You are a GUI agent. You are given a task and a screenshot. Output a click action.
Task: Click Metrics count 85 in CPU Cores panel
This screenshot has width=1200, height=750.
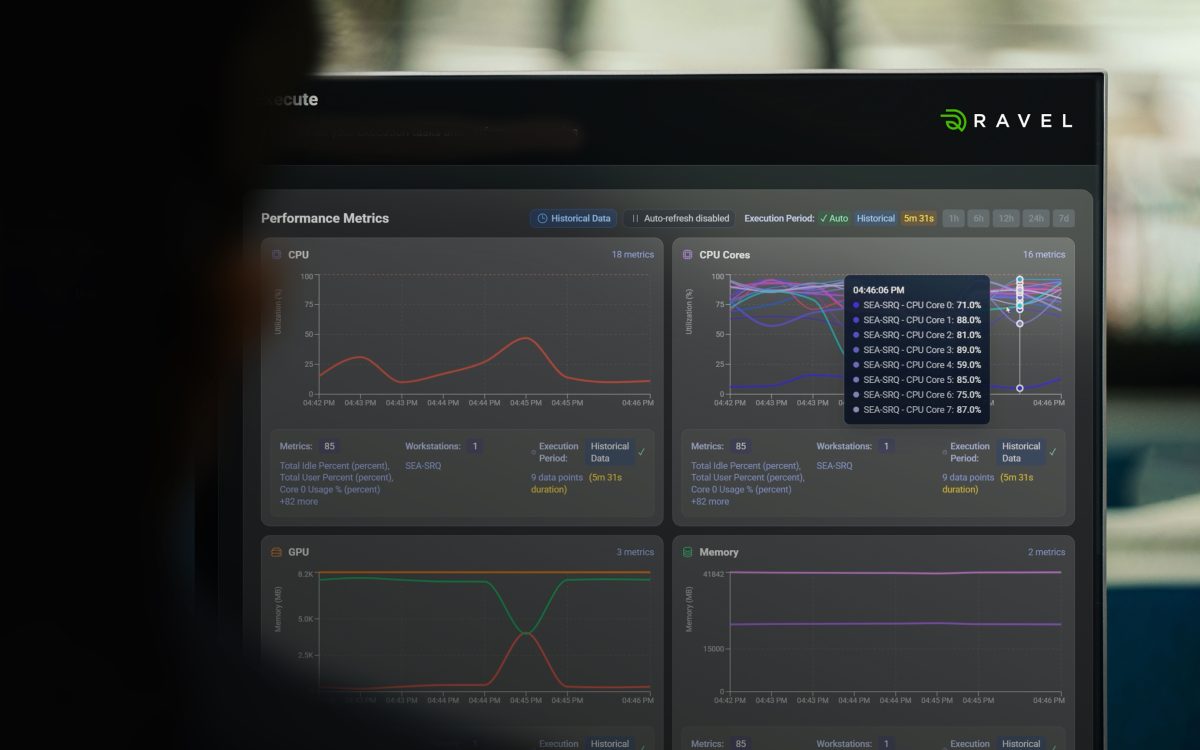741,446
